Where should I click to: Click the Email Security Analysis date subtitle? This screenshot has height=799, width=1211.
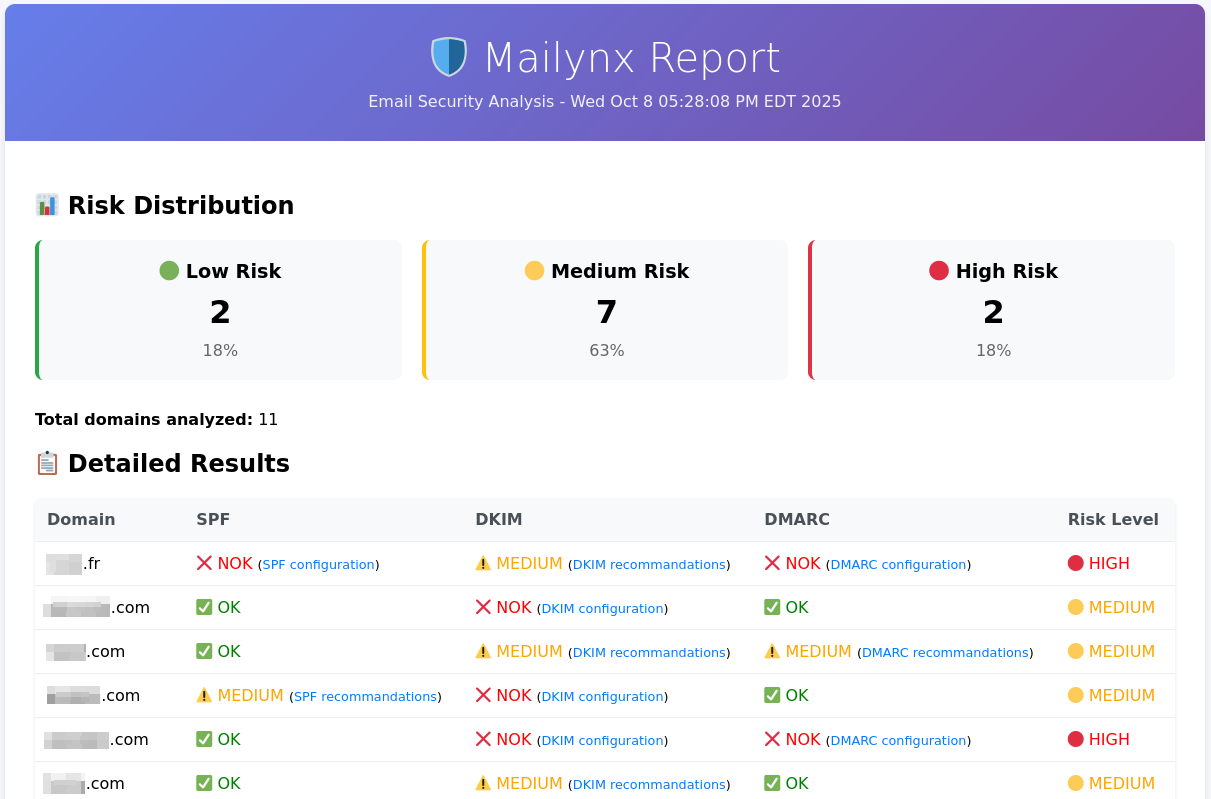pos(605,101)
